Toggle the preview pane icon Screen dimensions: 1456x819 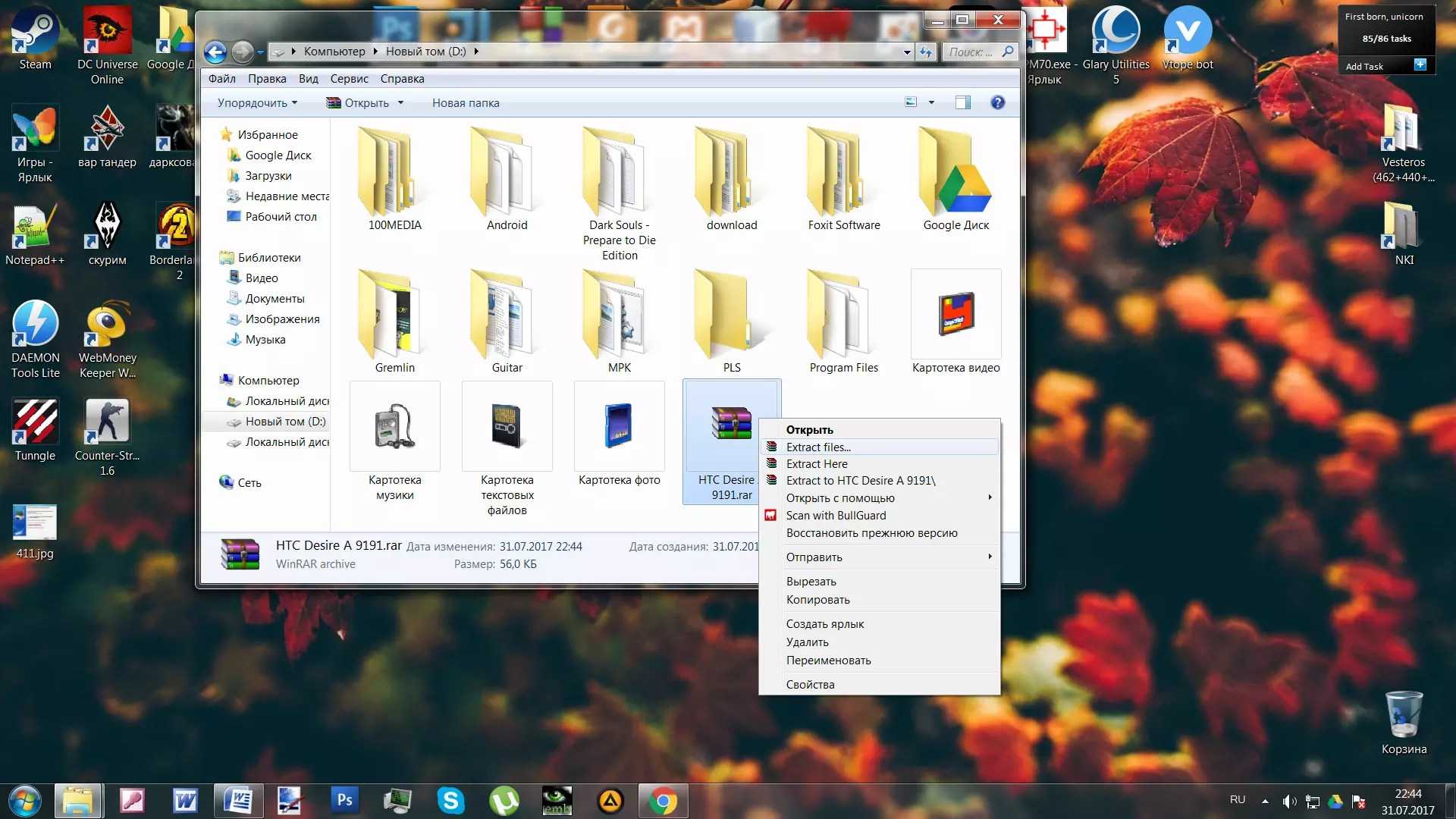click(x=962, y=102)
